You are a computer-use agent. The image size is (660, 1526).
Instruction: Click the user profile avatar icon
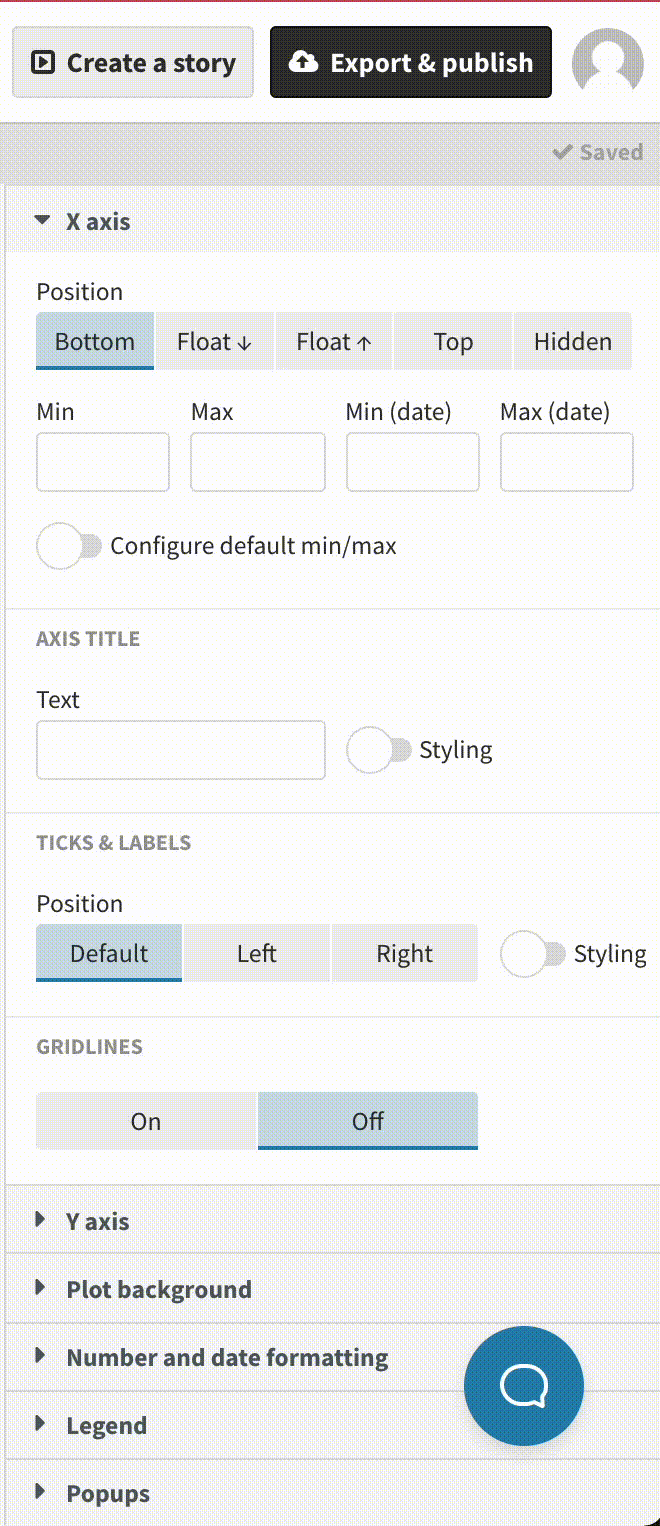607,63
